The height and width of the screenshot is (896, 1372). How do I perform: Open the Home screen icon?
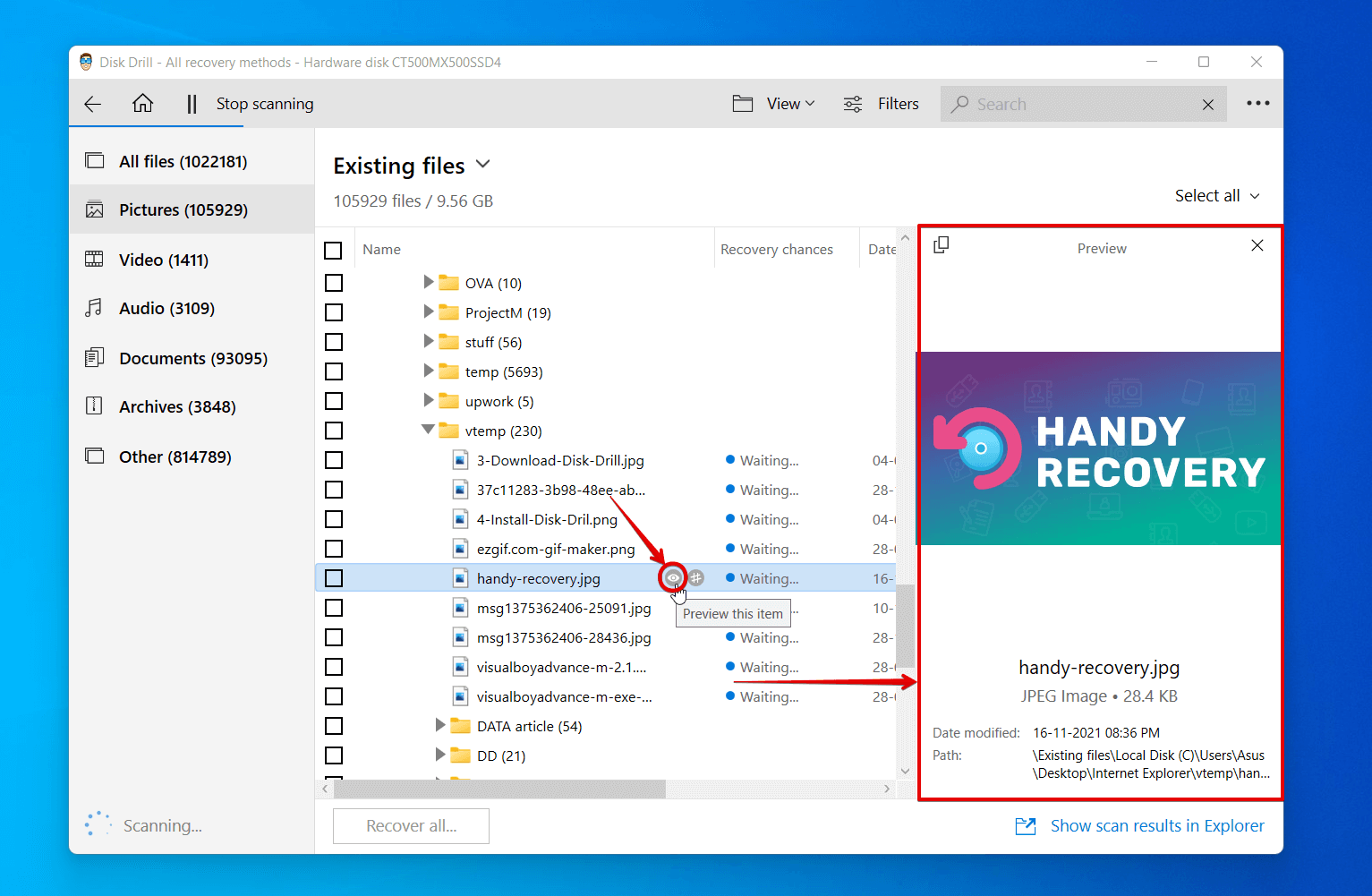pyautogui.click(x=142, y=104)
